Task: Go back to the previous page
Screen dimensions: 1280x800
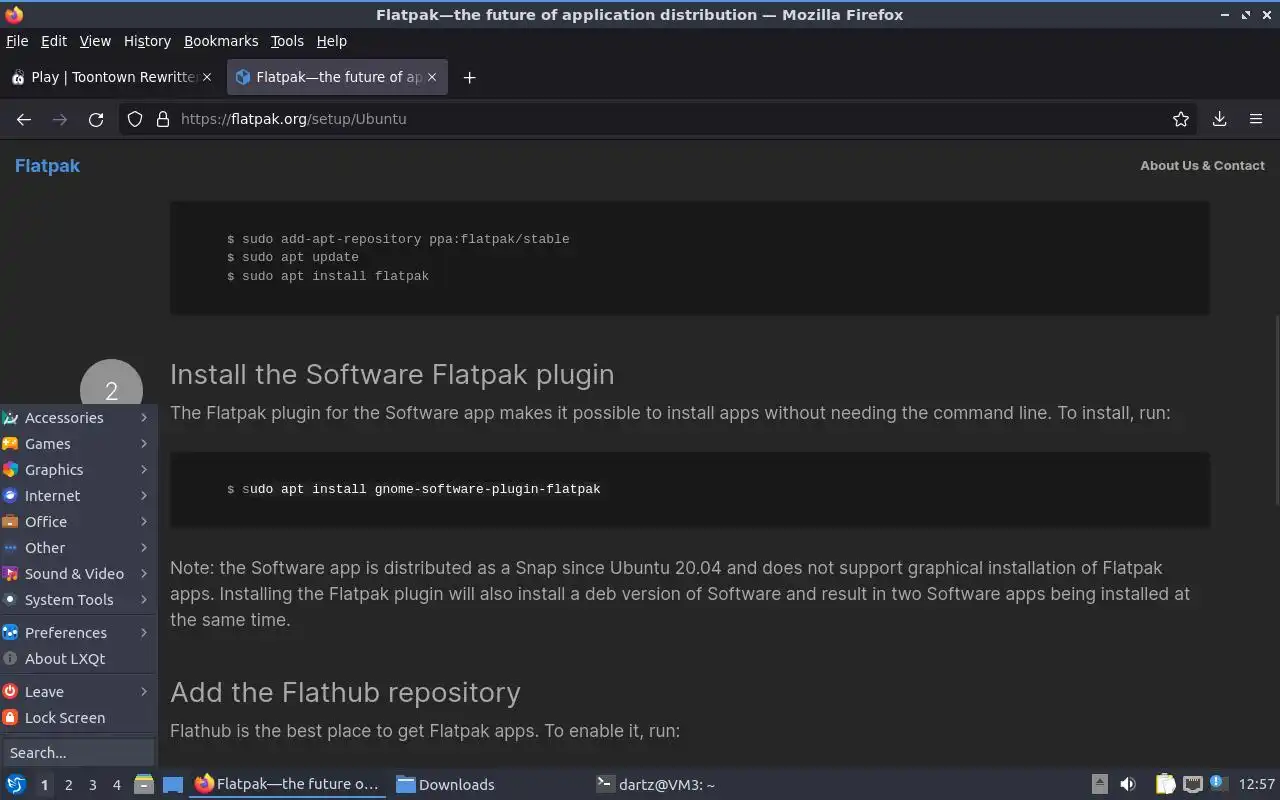Action: (x=24, y=119)
